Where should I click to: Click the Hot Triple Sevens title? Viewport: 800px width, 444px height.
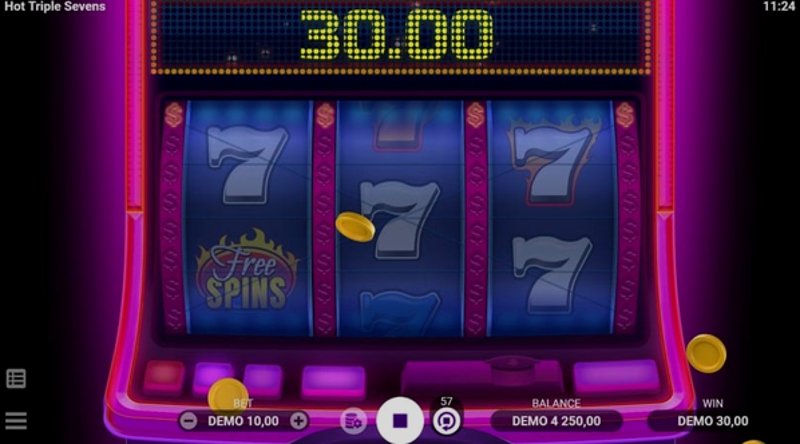55,7
